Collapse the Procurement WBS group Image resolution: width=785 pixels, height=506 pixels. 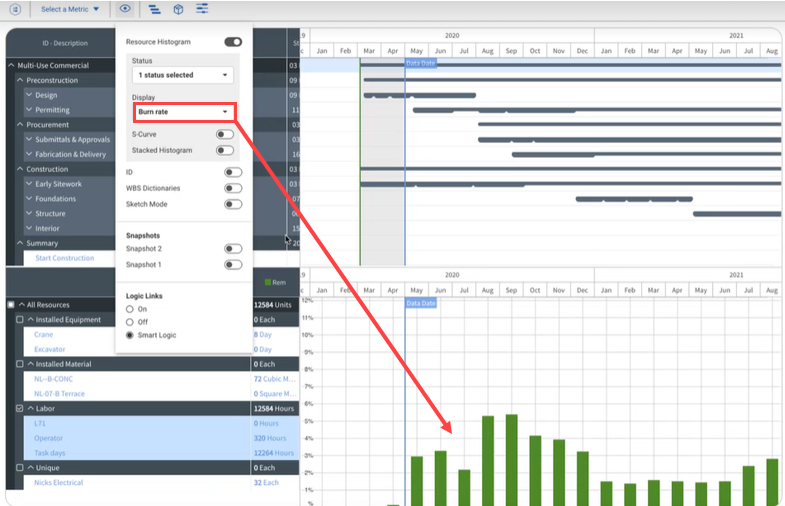(x=20, y=125)
